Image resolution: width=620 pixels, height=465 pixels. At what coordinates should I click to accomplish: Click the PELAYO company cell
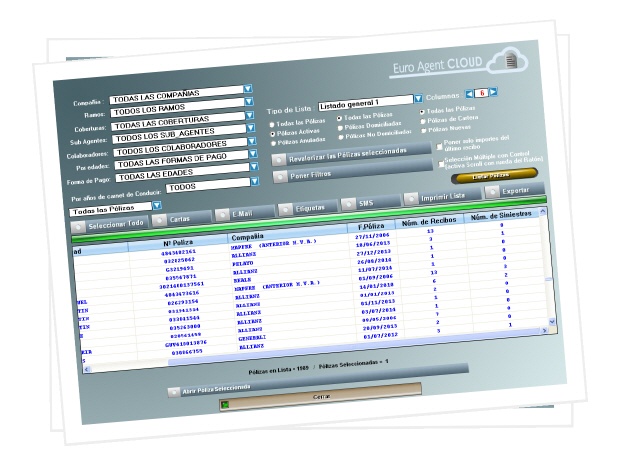(x=243, y=263)
